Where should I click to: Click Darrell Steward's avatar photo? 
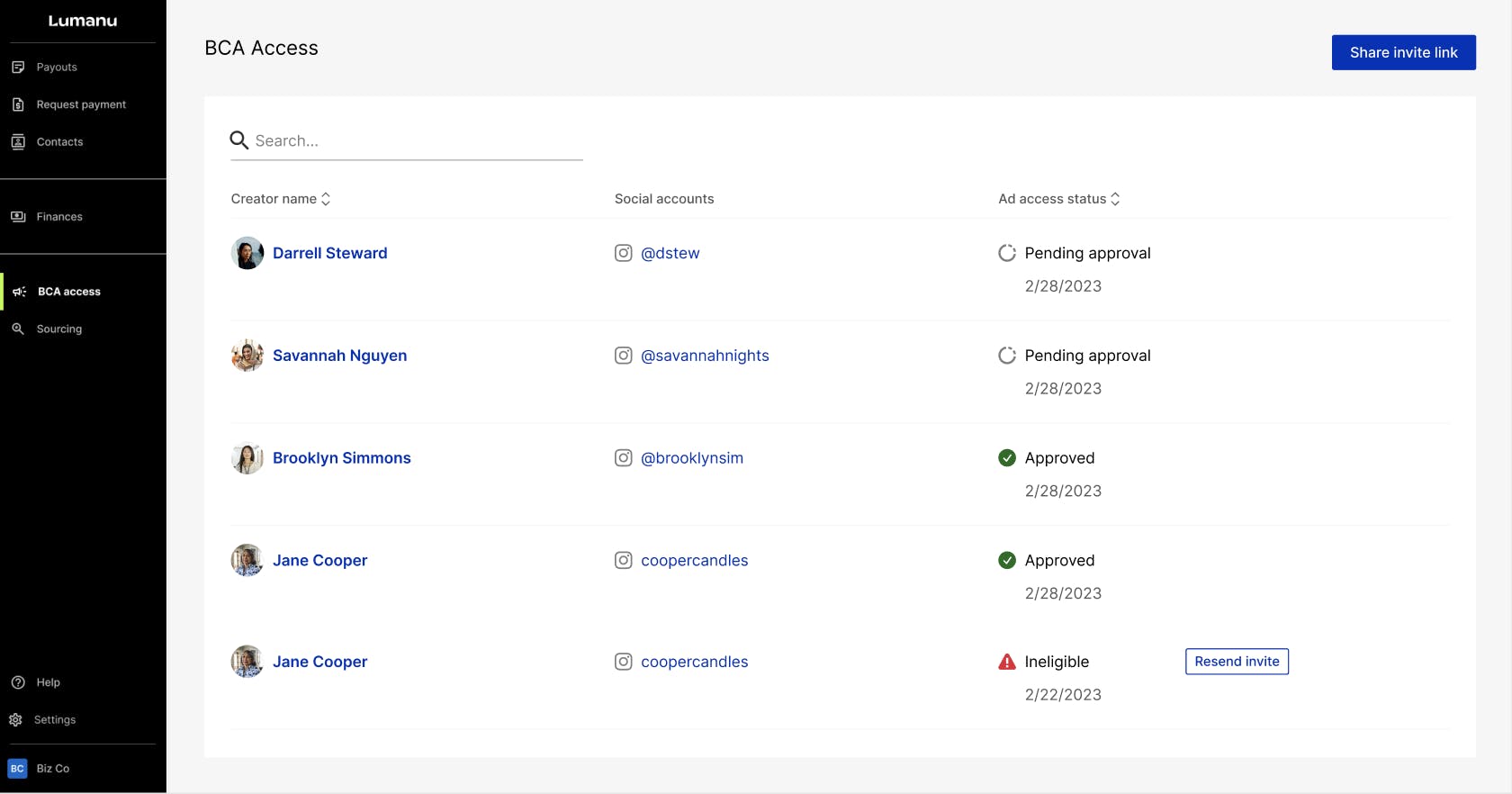[x=247, y=253]
